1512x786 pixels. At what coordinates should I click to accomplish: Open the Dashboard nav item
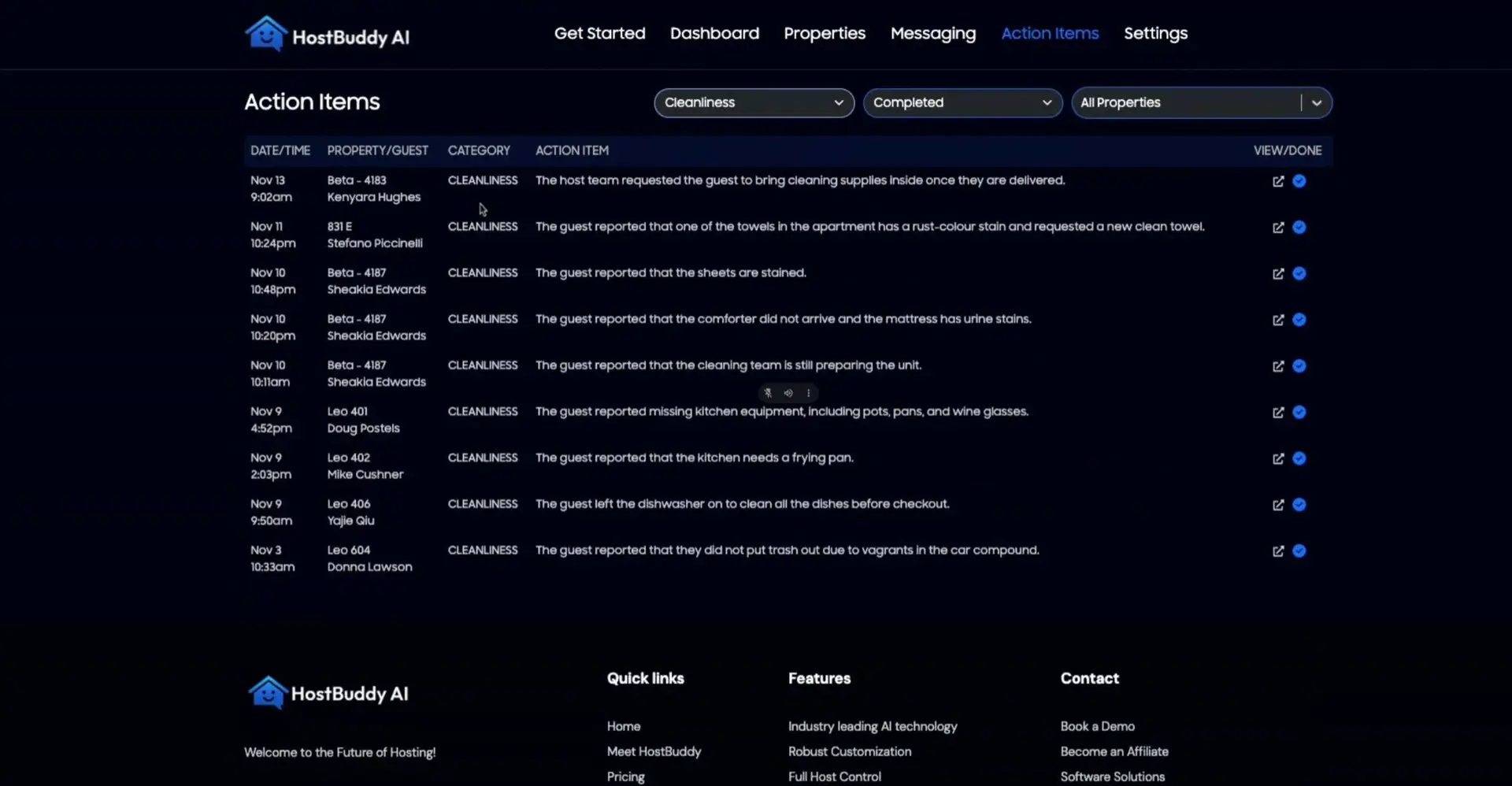point(714,33)
